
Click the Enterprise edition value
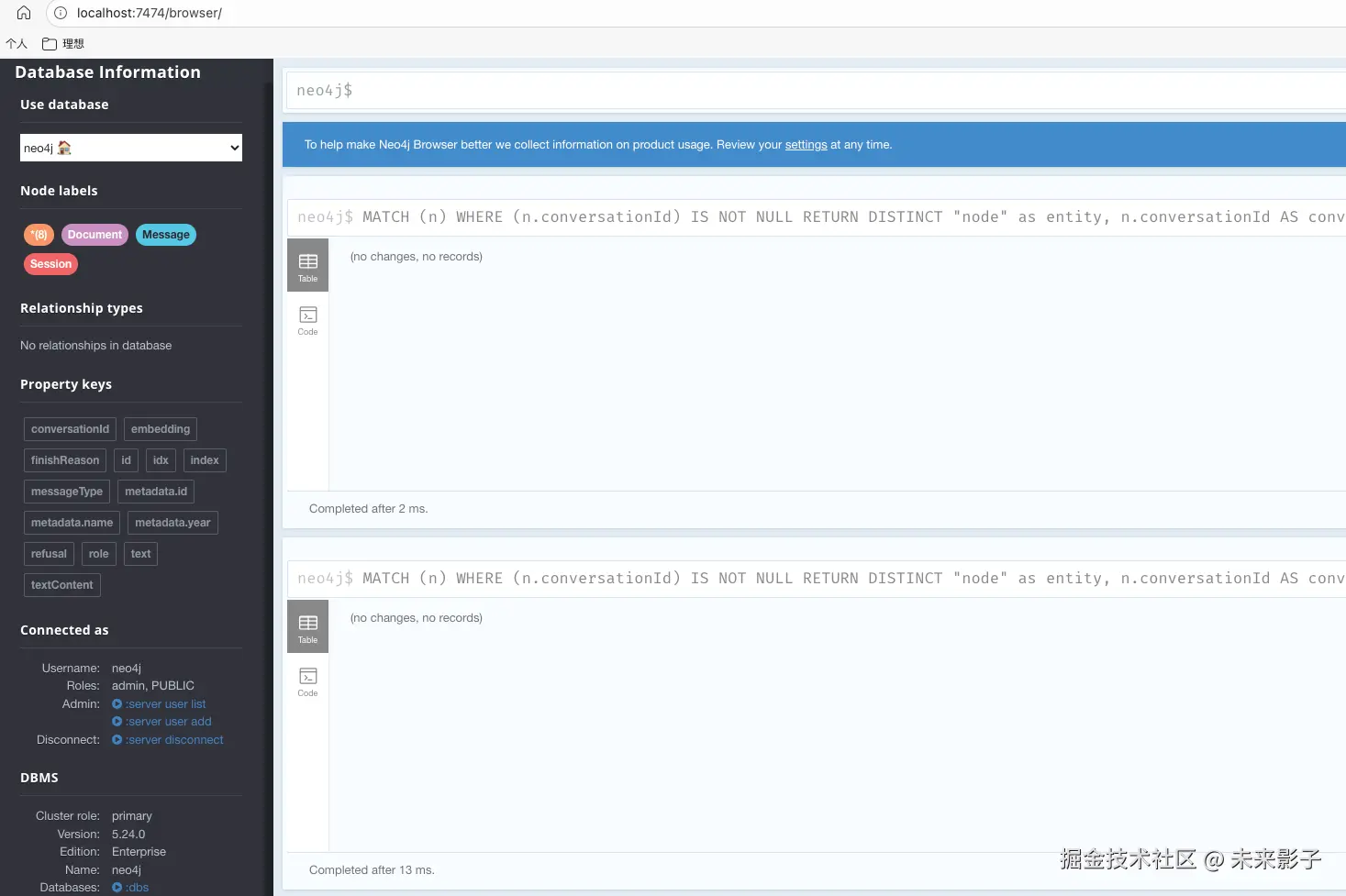(x=139, y=852)
